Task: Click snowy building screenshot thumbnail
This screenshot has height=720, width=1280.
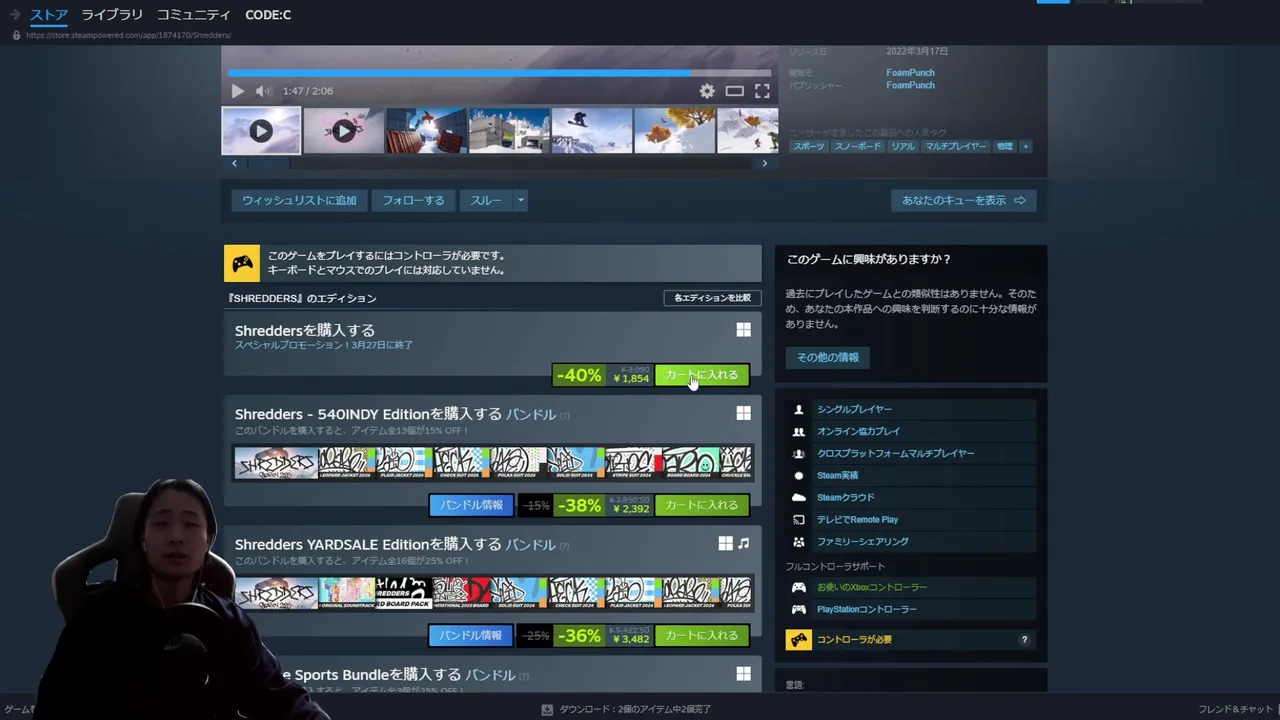Action: click(509, 130)
